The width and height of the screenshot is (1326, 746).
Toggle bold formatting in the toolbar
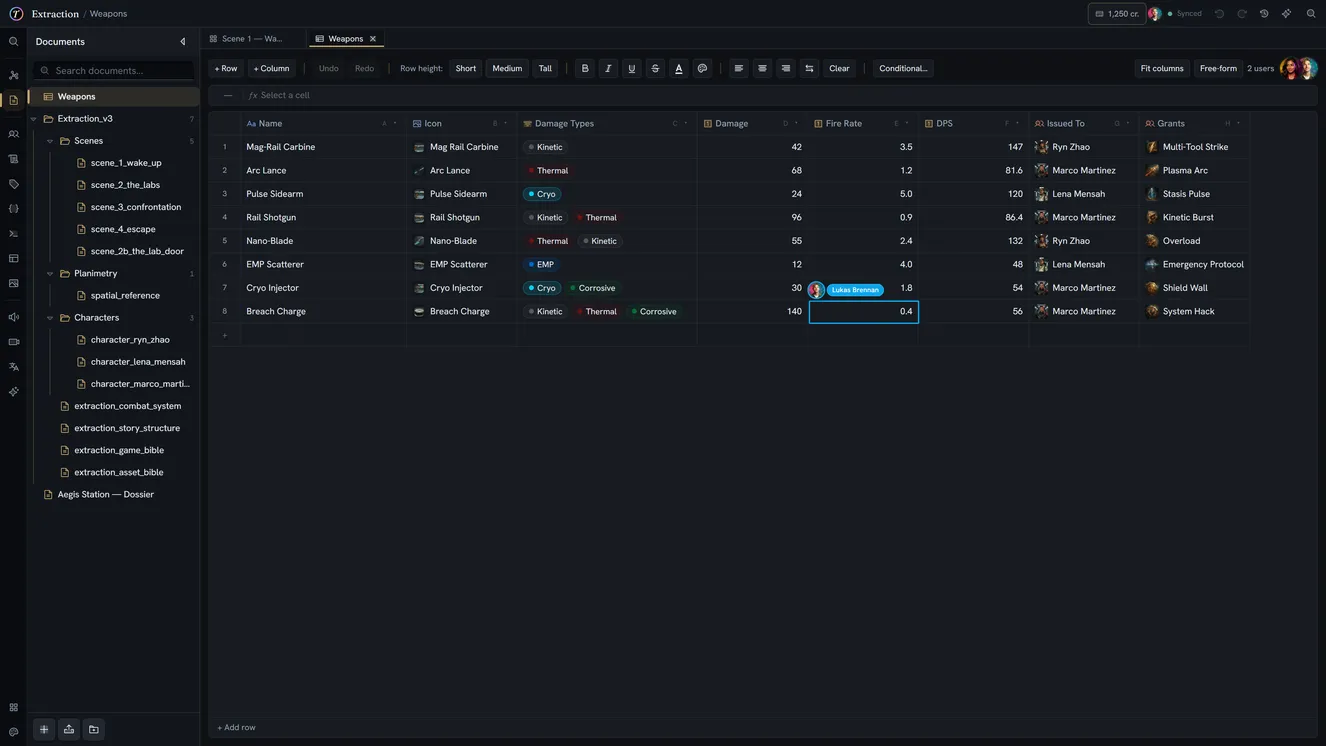(x=585, y=69)
